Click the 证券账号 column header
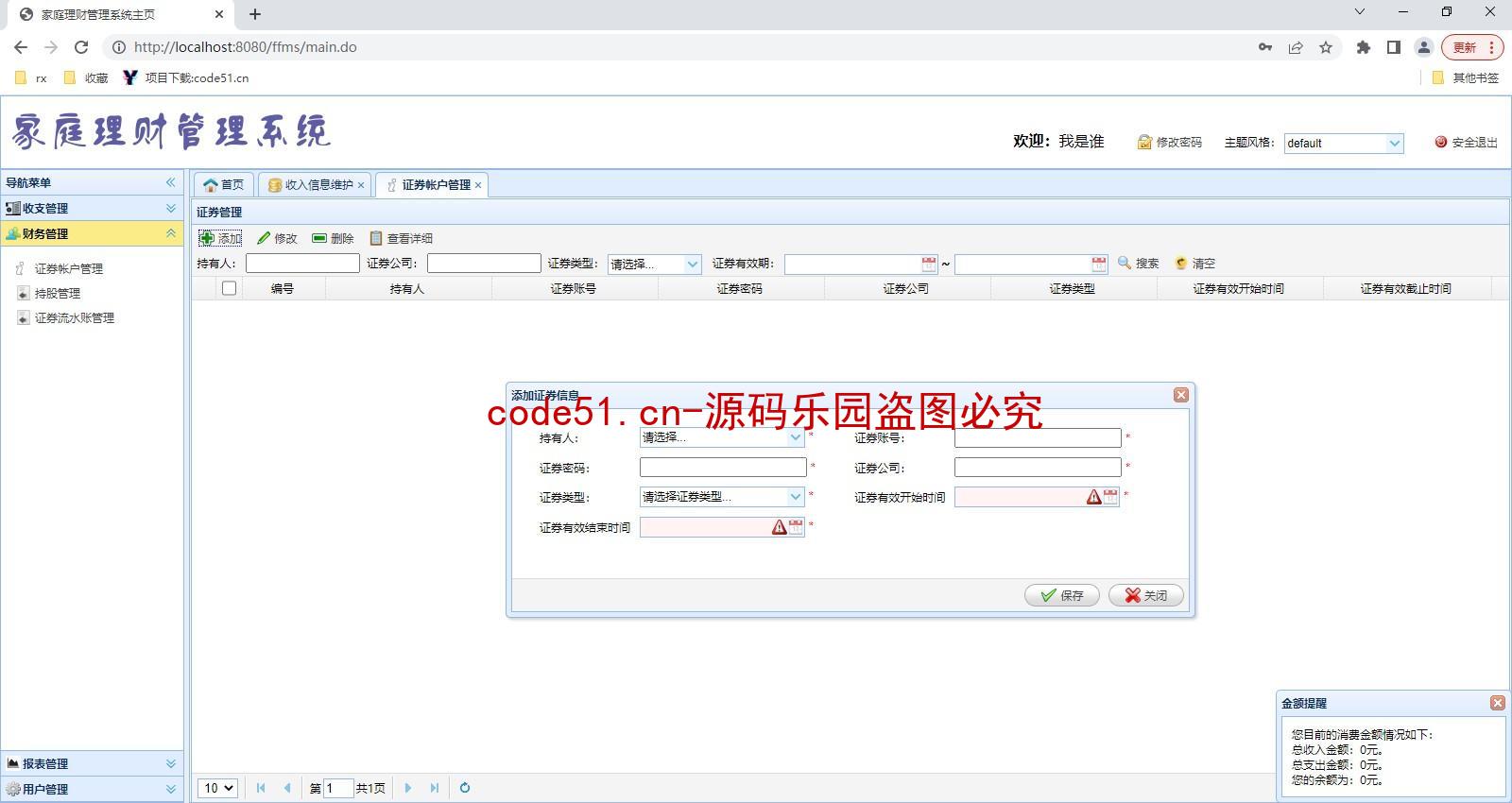Viewport: 1512px width, 803px height. click(x=574, y=288)
